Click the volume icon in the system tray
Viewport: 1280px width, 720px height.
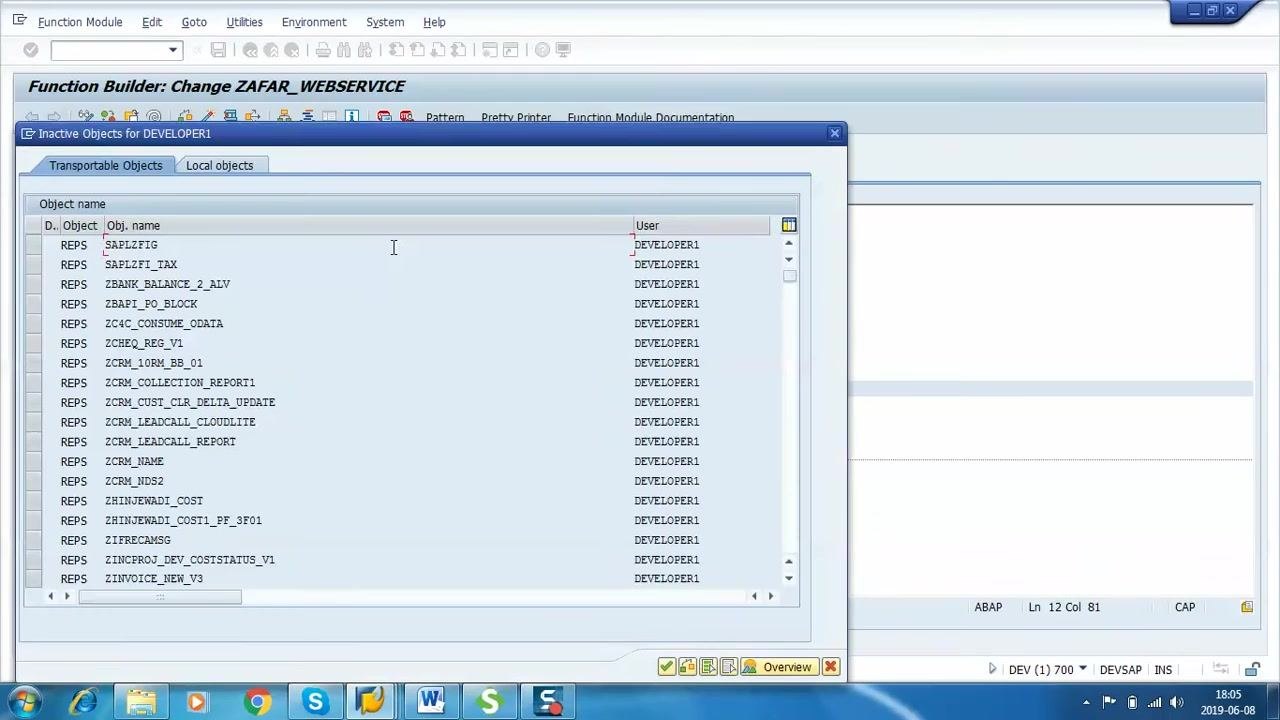click(1177, 702)
